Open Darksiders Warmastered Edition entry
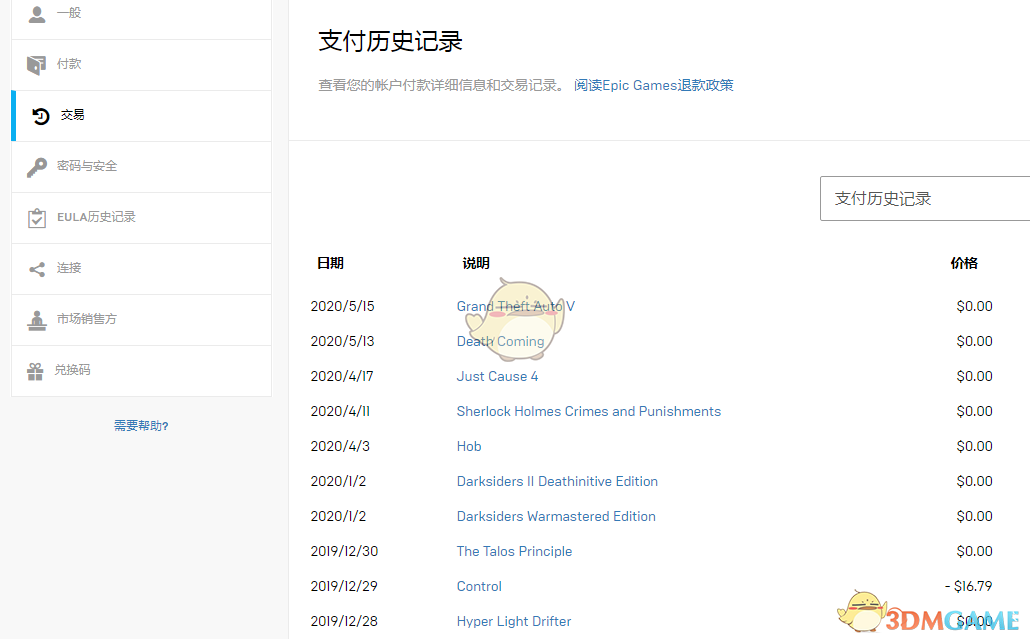1030x639 pixels. tap(556, 516)
